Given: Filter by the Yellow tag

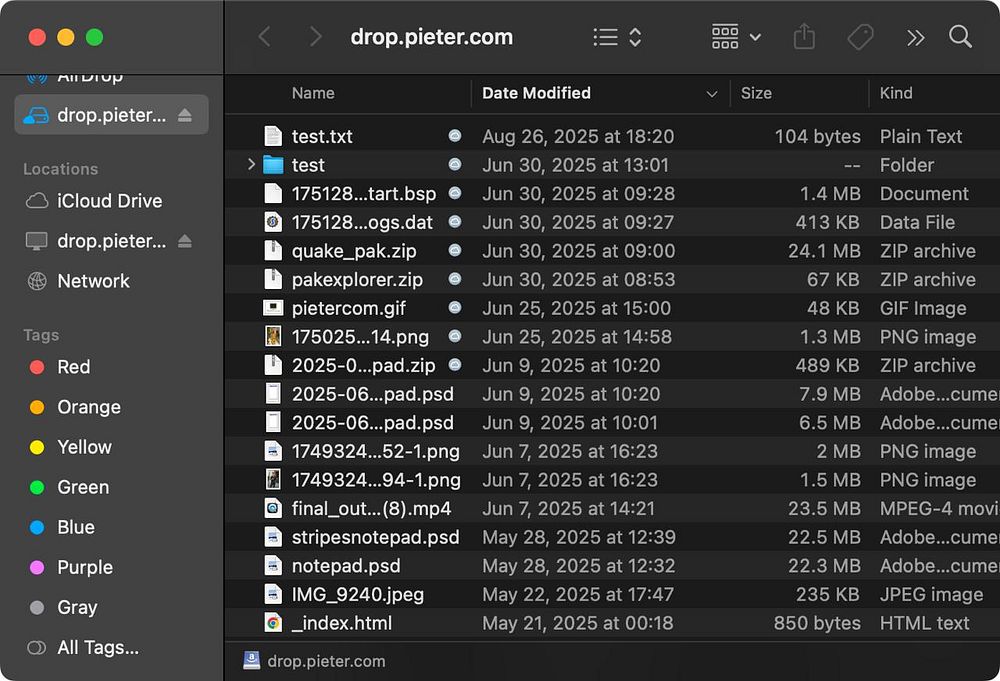Looking at the screenshot, I should coord(71,448).
